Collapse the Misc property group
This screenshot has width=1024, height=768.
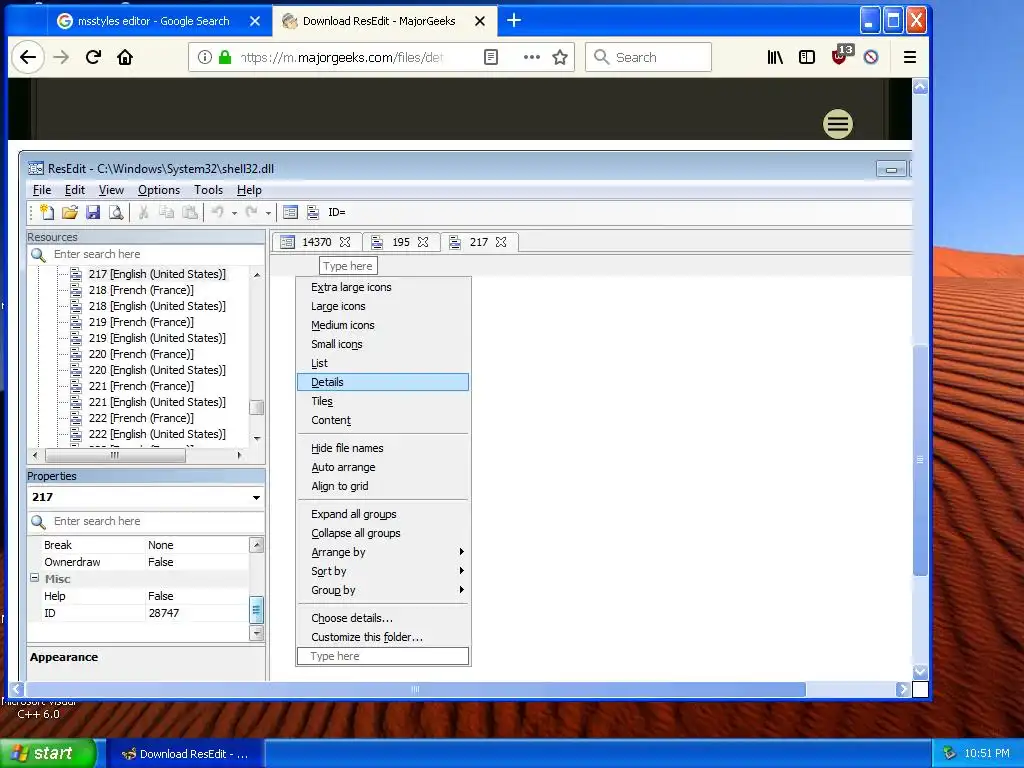point(35,578)
